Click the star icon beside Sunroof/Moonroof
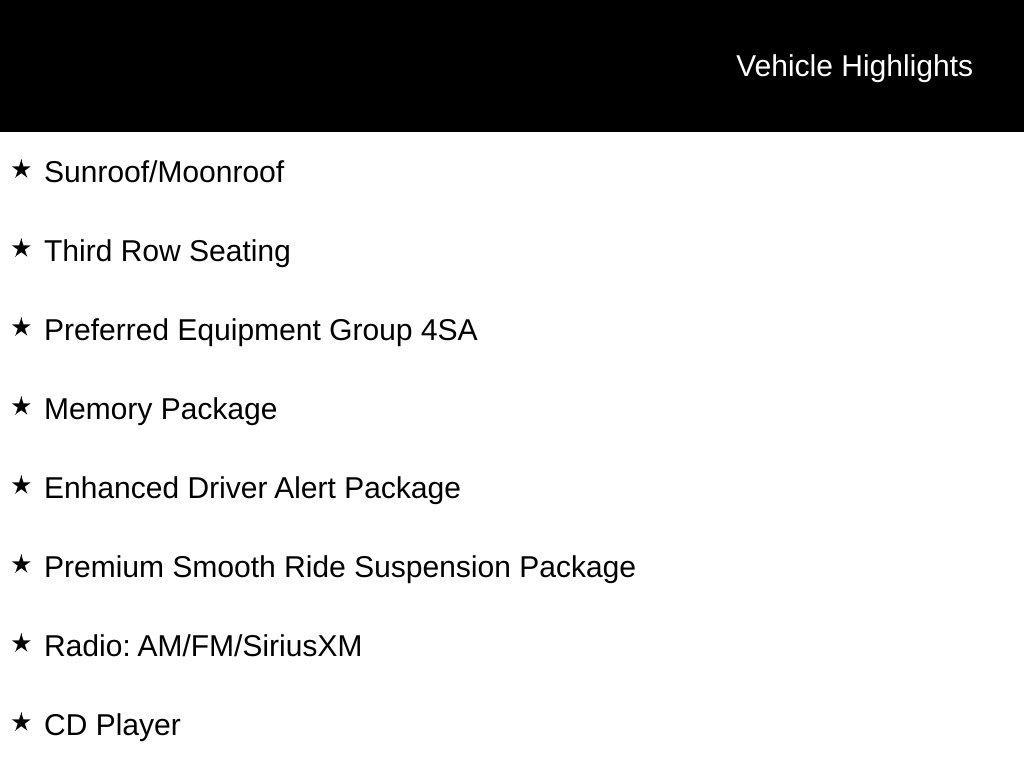The width and height of the screenshot is (1024, 768). point(21,169)
